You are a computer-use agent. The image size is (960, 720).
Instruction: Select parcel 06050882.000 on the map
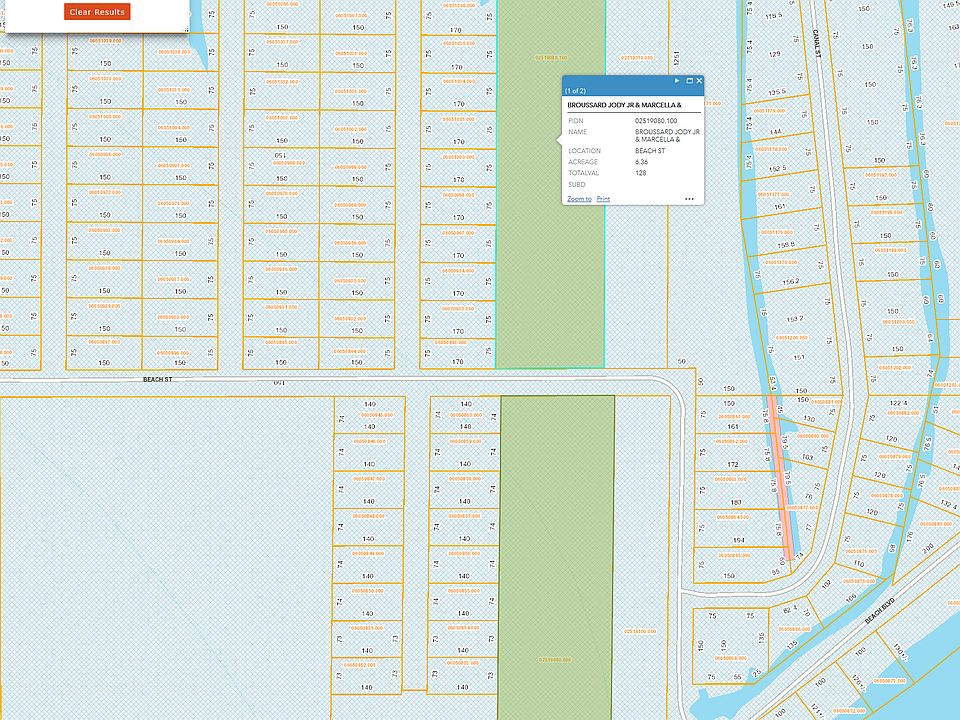point(904,412)
